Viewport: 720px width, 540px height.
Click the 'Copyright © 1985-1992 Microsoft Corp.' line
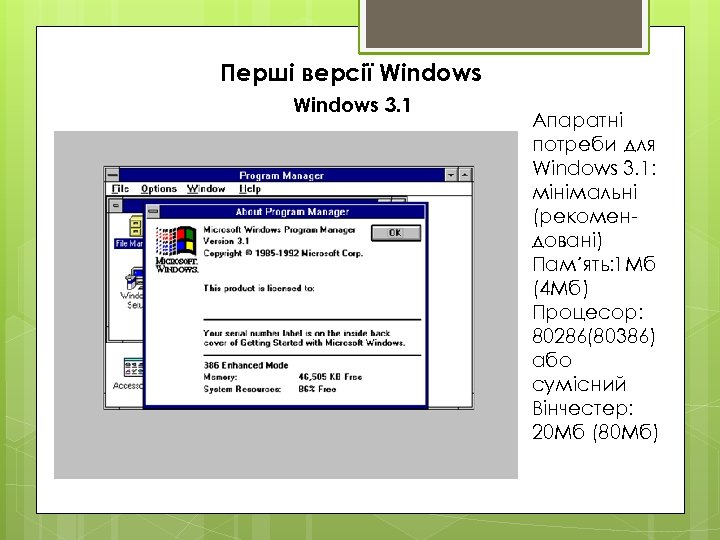283,253
